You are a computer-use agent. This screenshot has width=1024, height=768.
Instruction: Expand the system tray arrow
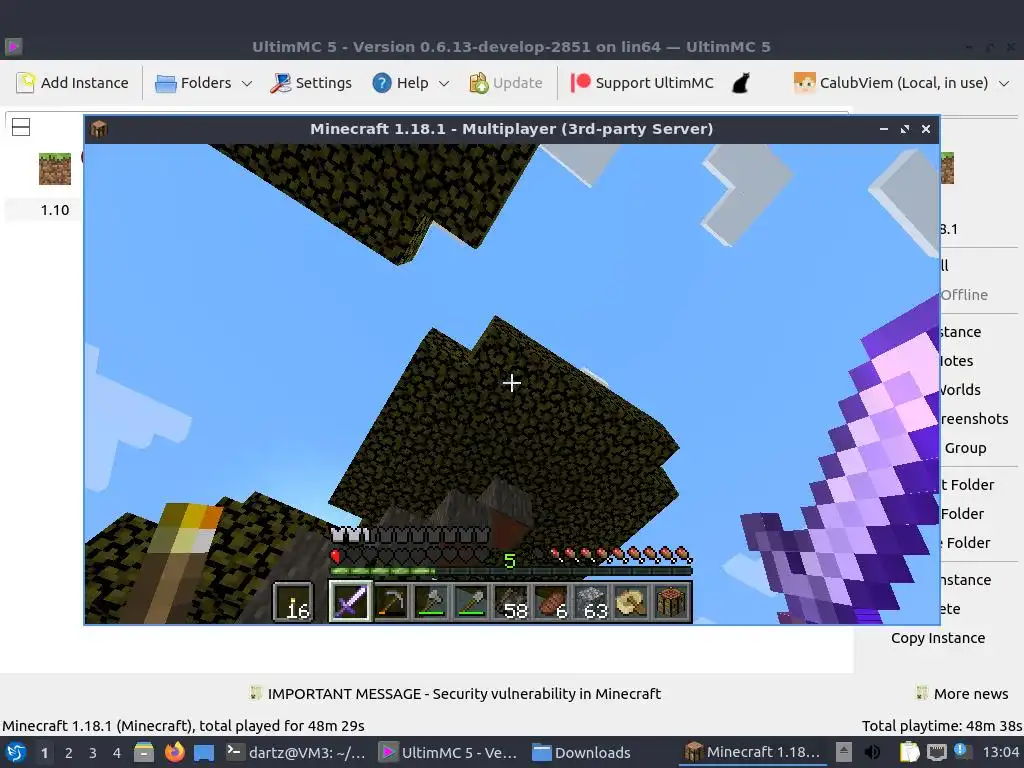(844, 753)
